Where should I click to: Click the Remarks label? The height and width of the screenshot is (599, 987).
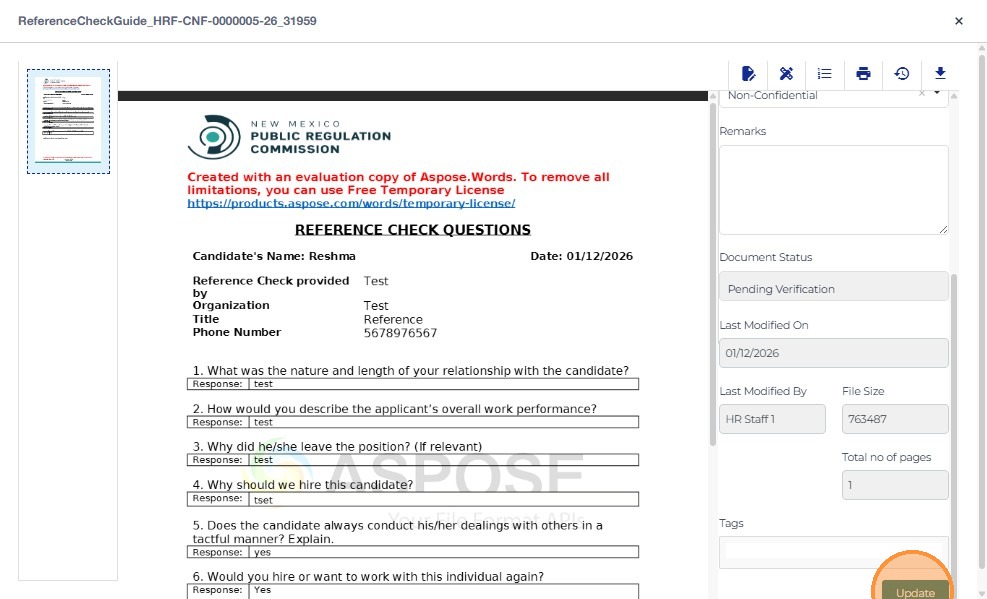743,131
